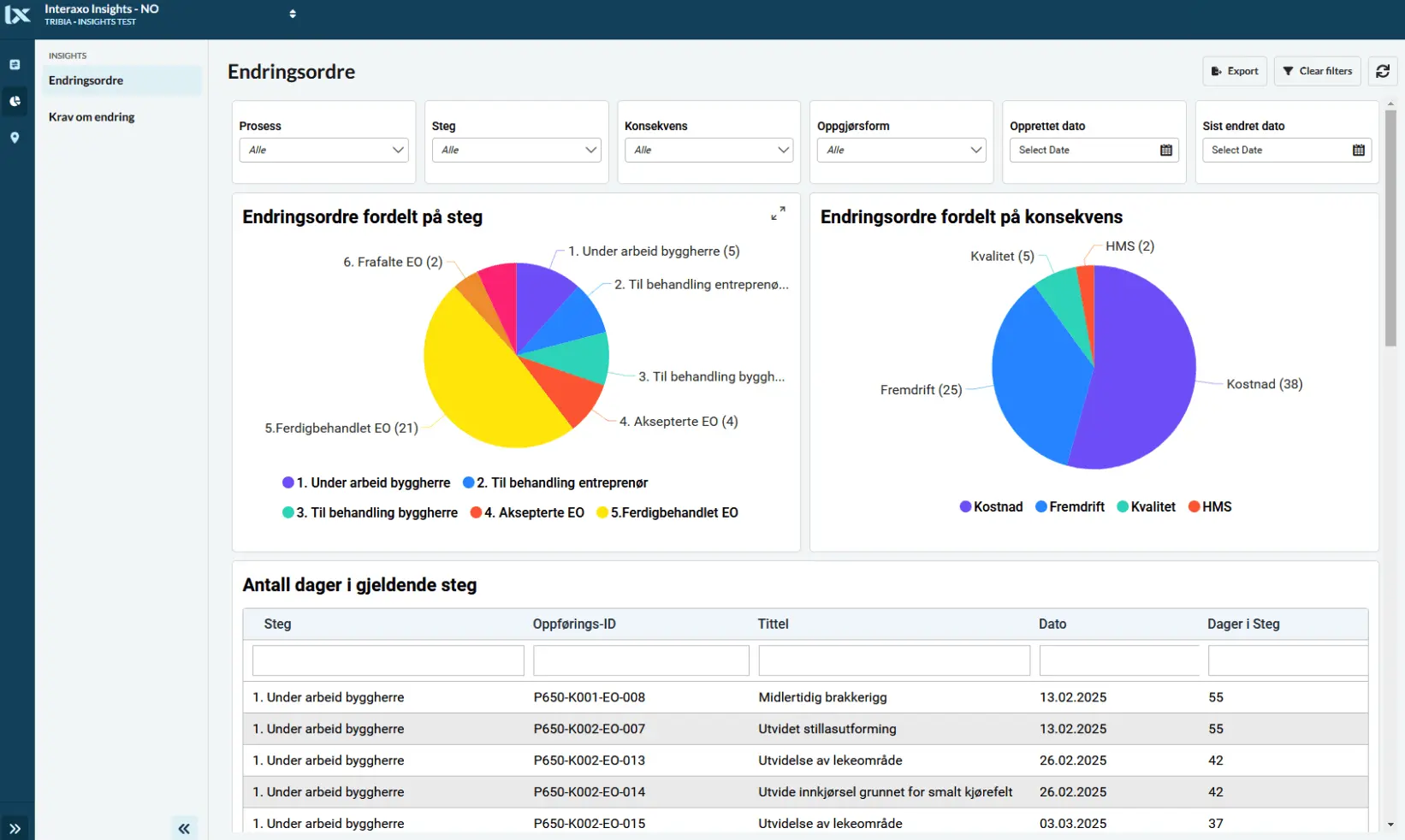Click the Export button
The image size is (1405, 840).
click(1235, 71)
